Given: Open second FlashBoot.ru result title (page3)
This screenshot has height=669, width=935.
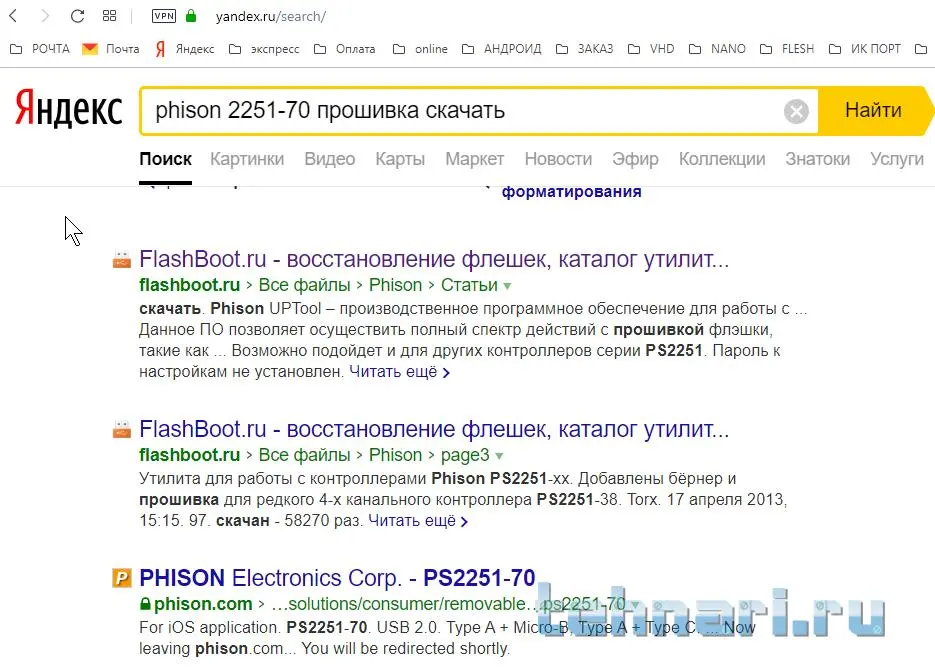Looking at the screenshot, I should (434, 429).
